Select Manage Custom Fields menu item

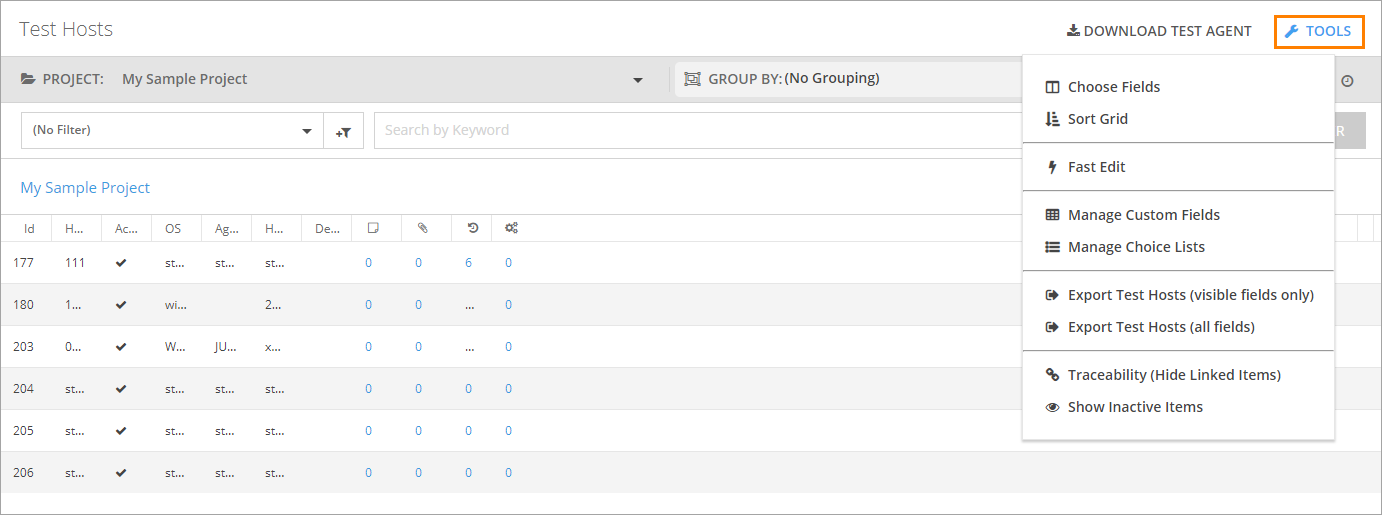(x=1143, y=215)
